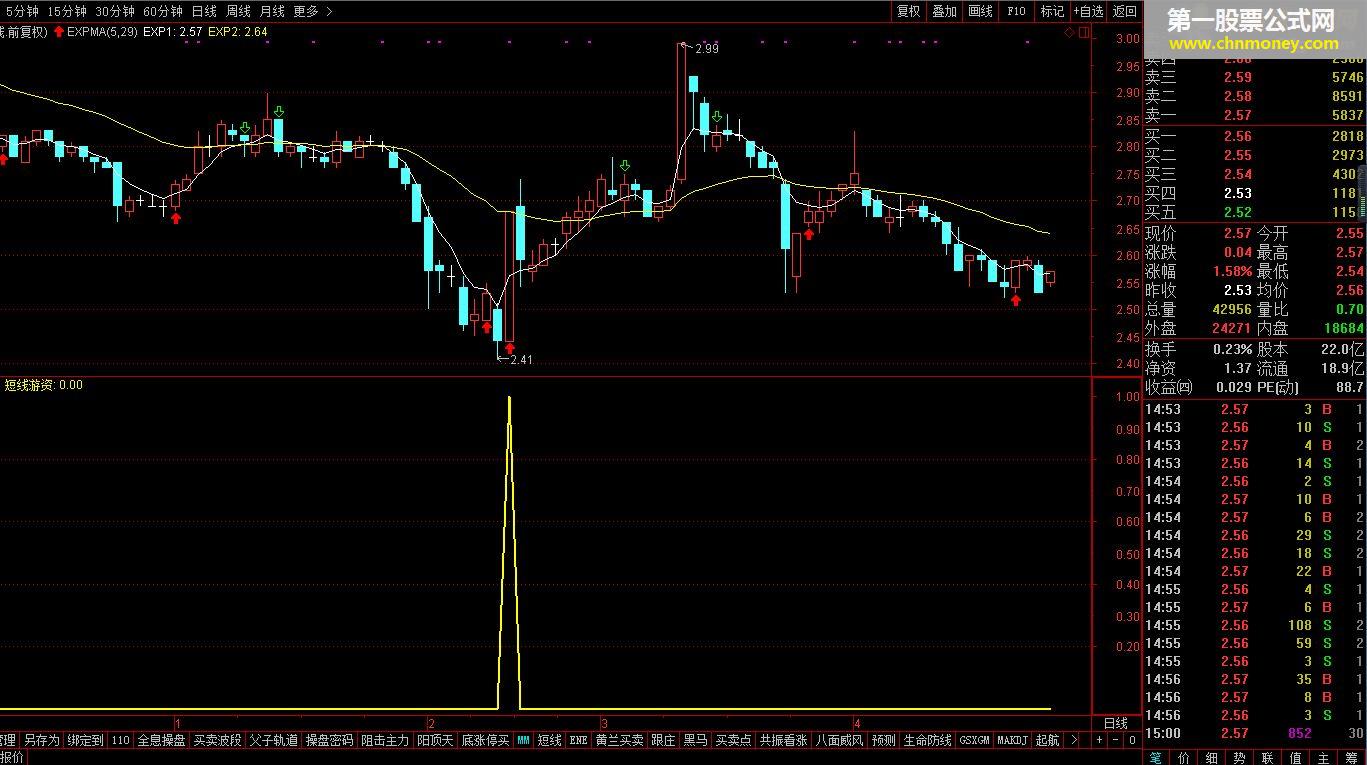Select the 预测 indicator tab
1367x765 pixels.
coord(884,741)
